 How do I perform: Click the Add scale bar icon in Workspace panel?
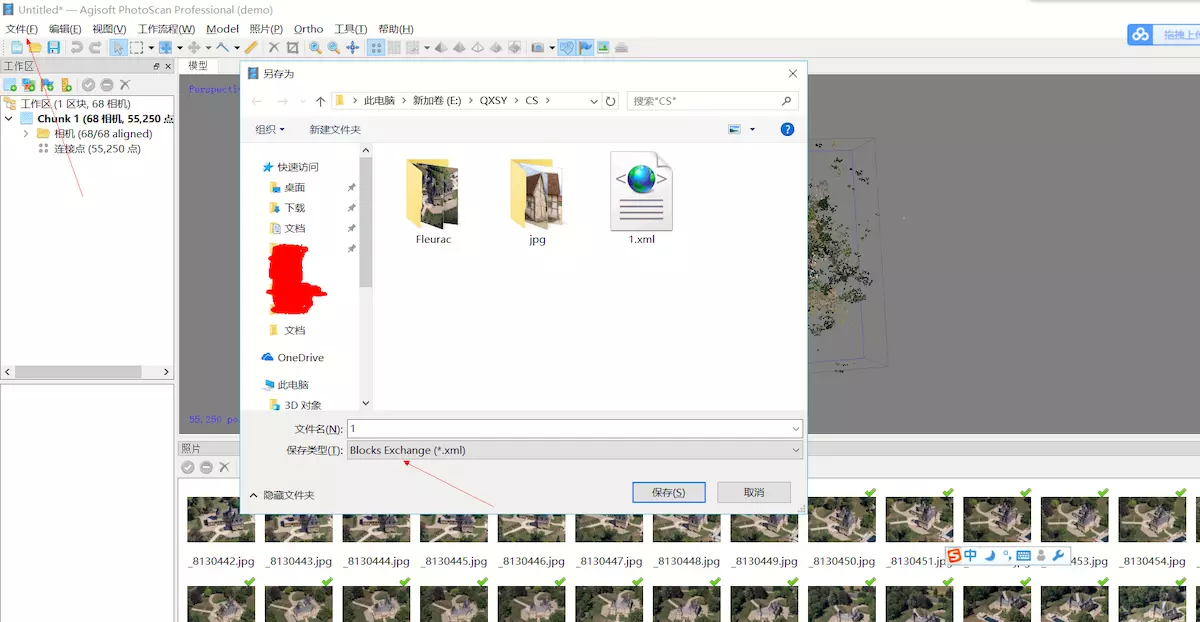(x=66, y=86)
